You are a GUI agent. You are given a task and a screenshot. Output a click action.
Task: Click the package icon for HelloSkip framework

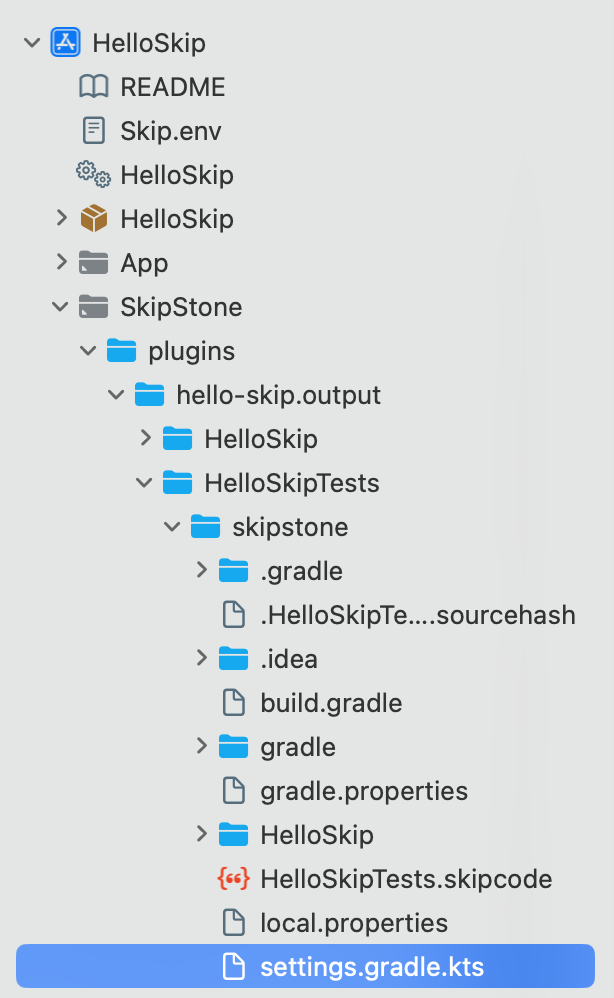92,218
